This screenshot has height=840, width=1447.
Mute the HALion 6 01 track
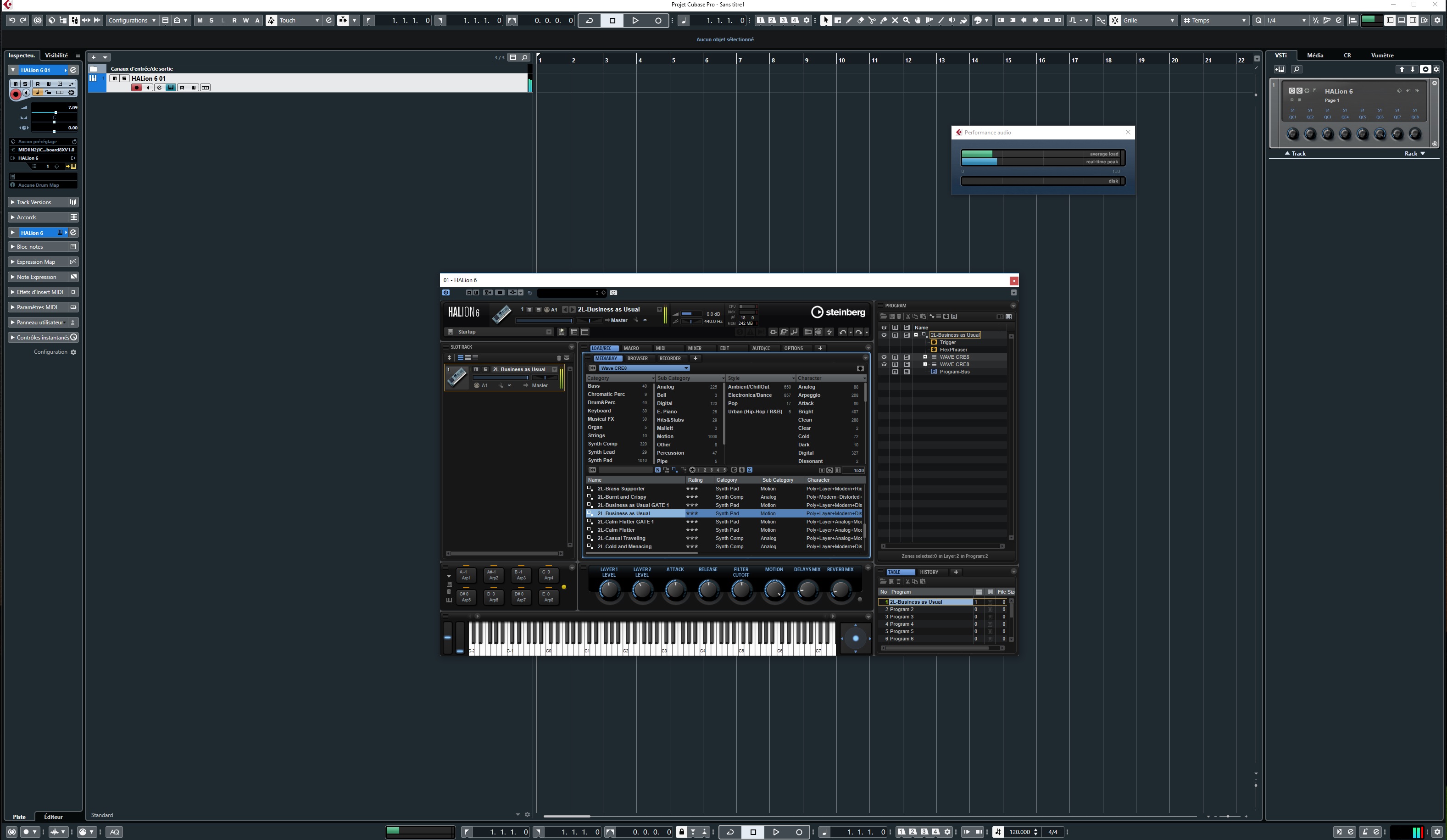click(114, 78)
